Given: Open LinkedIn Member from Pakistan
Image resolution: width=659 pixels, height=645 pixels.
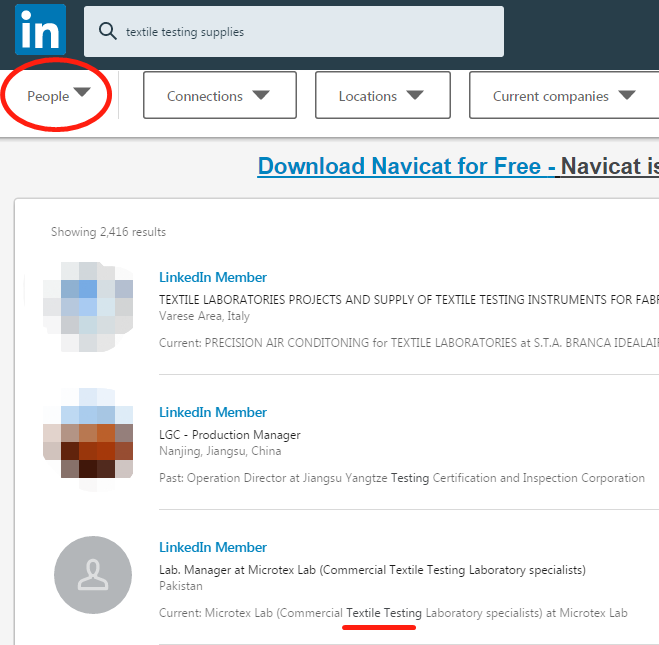Looking at the screenshot, I should tap(213, 547).
